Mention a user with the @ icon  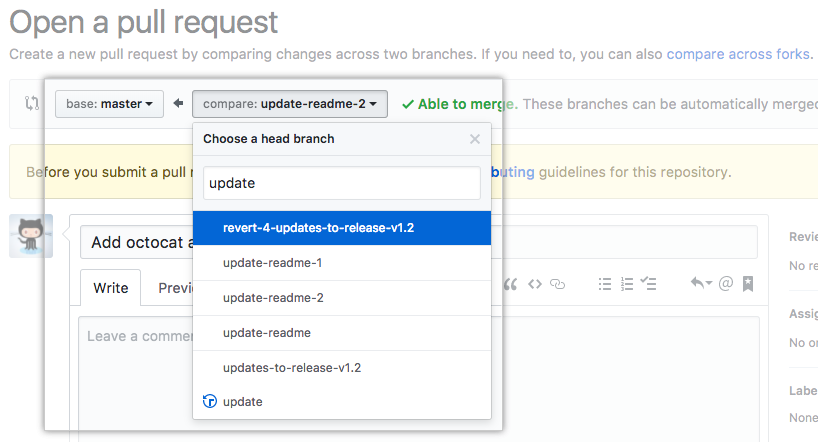[x=726, y=283]
